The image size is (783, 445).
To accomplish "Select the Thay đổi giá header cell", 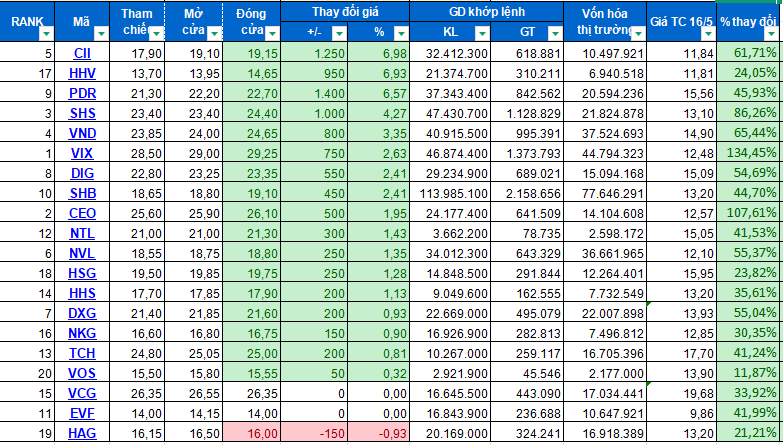I will click(345, 12).
